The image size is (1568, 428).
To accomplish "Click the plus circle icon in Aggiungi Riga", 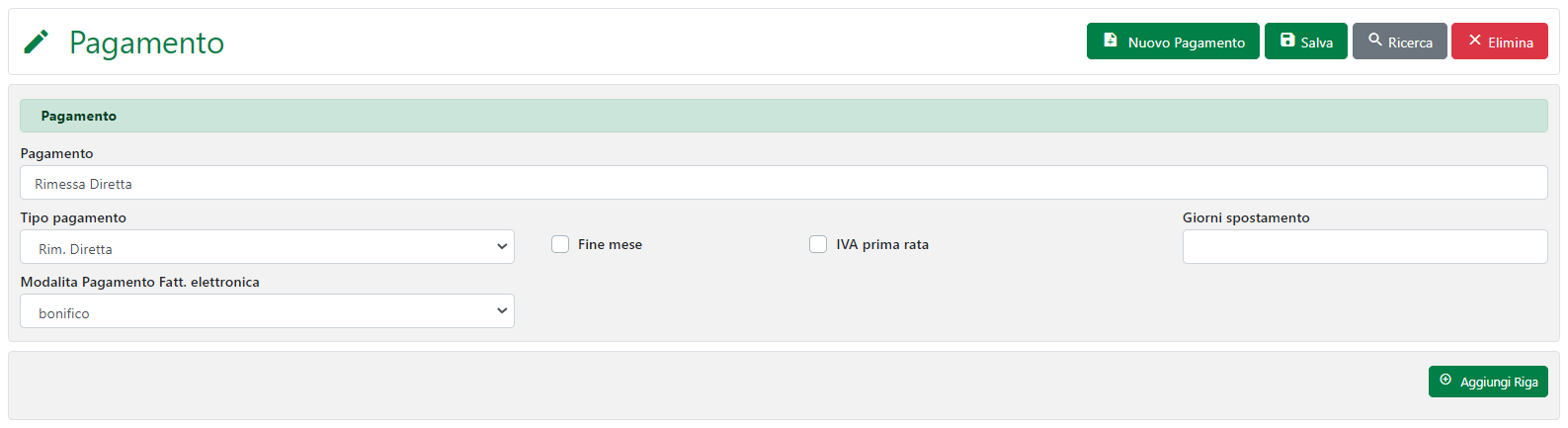I will 1445,381.
